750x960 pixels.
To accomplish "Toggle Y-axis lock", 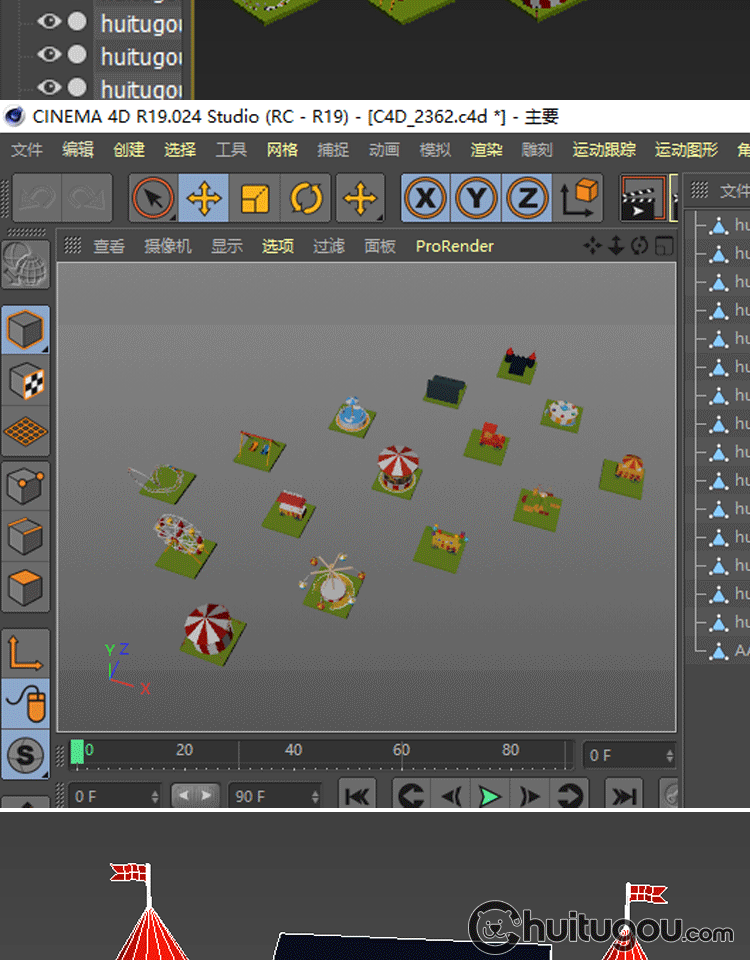I will 476,199.
